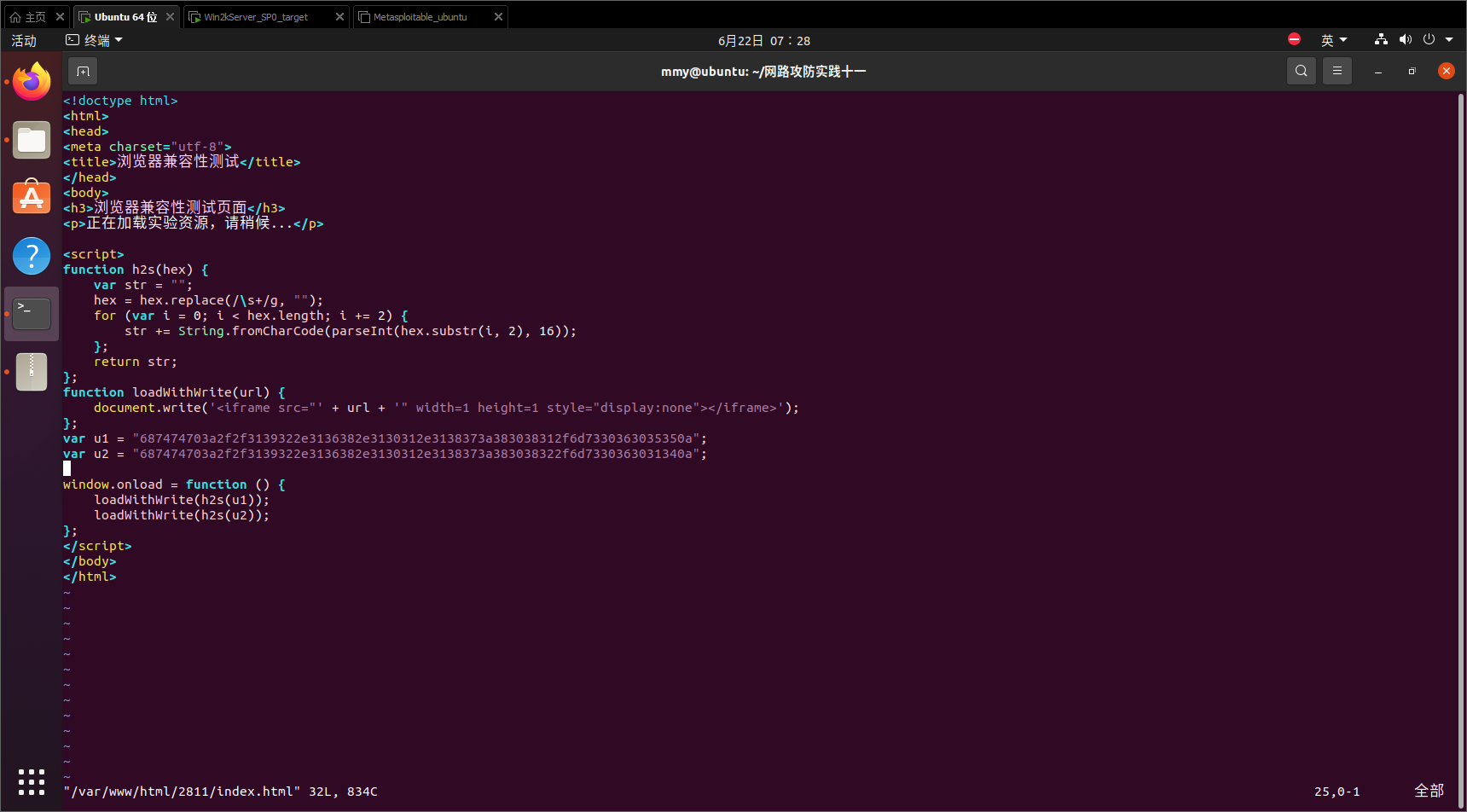This screenshot has height=812, width=1467.
Task: Expand the system menu arrow
Action: [x=1449, y=40]
